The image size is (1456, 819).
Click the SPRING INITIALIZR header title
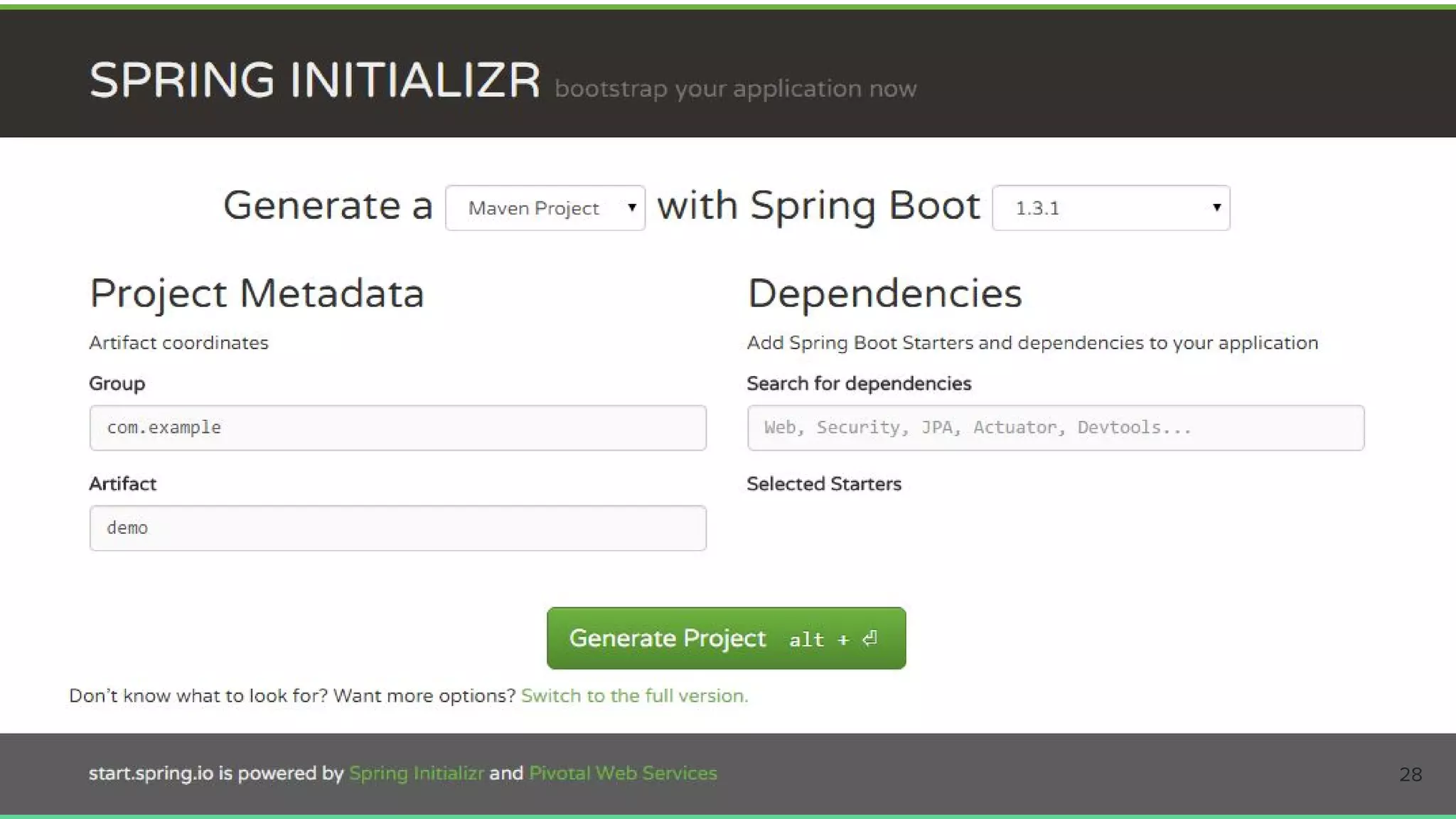pyautogui.click(x=314, y=80)
